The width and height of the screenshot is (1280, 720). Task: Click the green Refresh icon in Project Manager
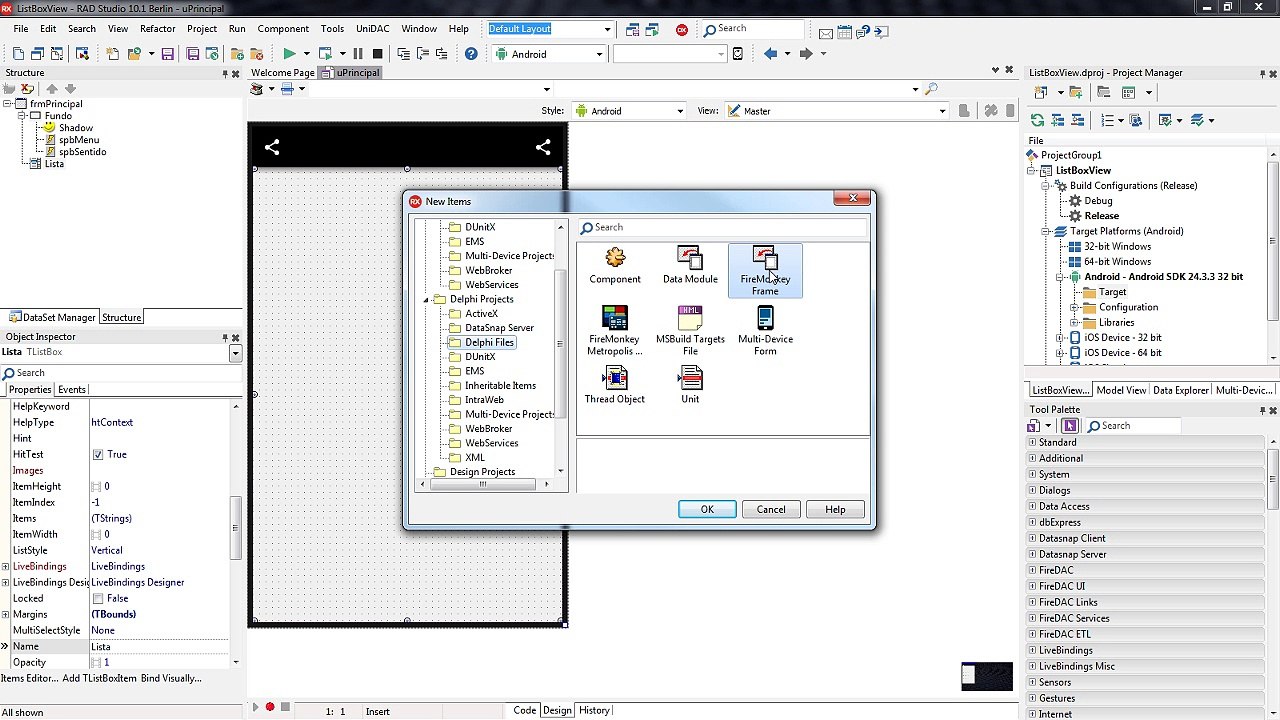(1037, 120)
